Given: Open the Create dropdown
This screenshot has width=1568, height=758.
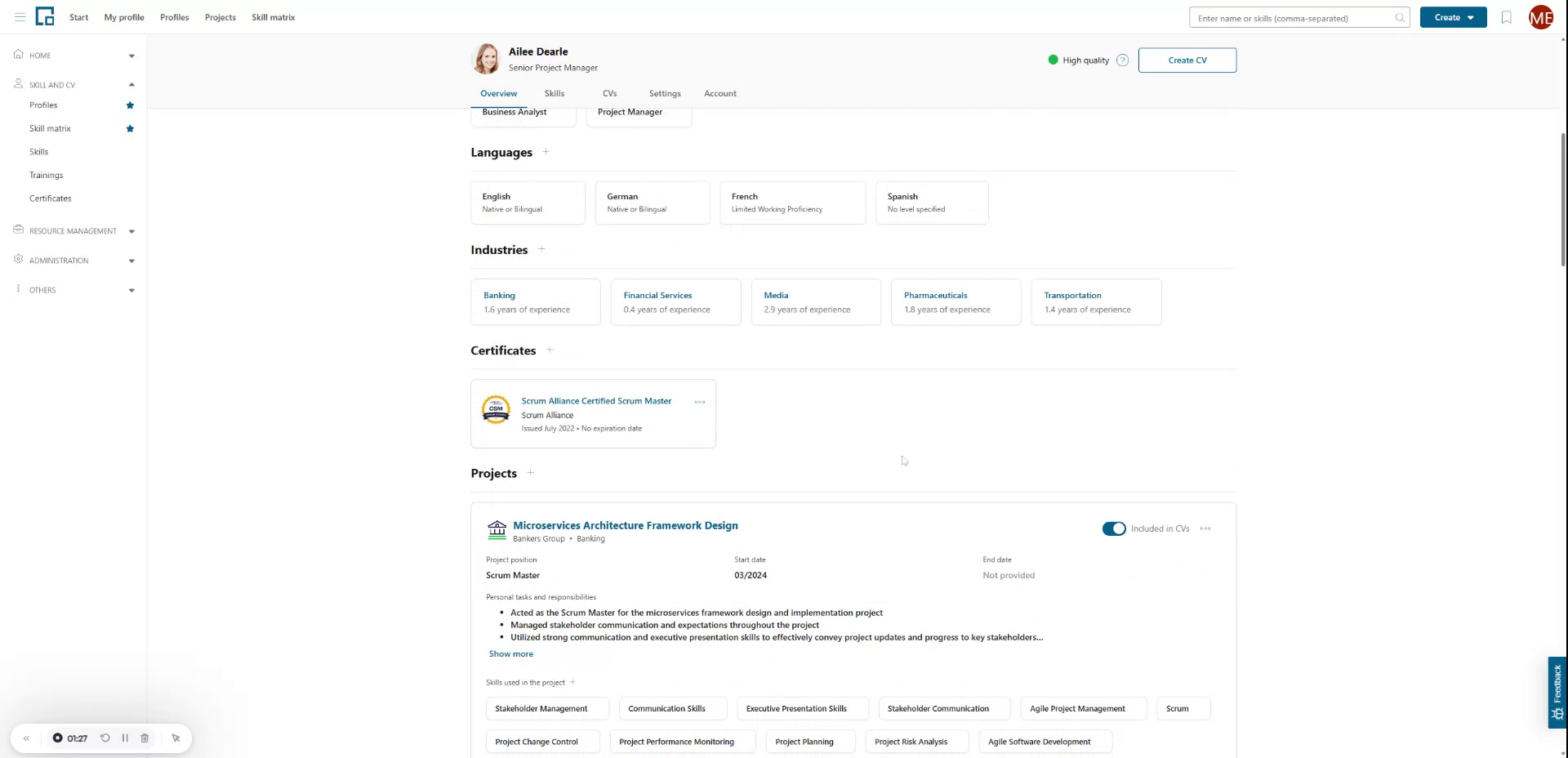Looking at the screenshot, I should [x=1452, y=17].
